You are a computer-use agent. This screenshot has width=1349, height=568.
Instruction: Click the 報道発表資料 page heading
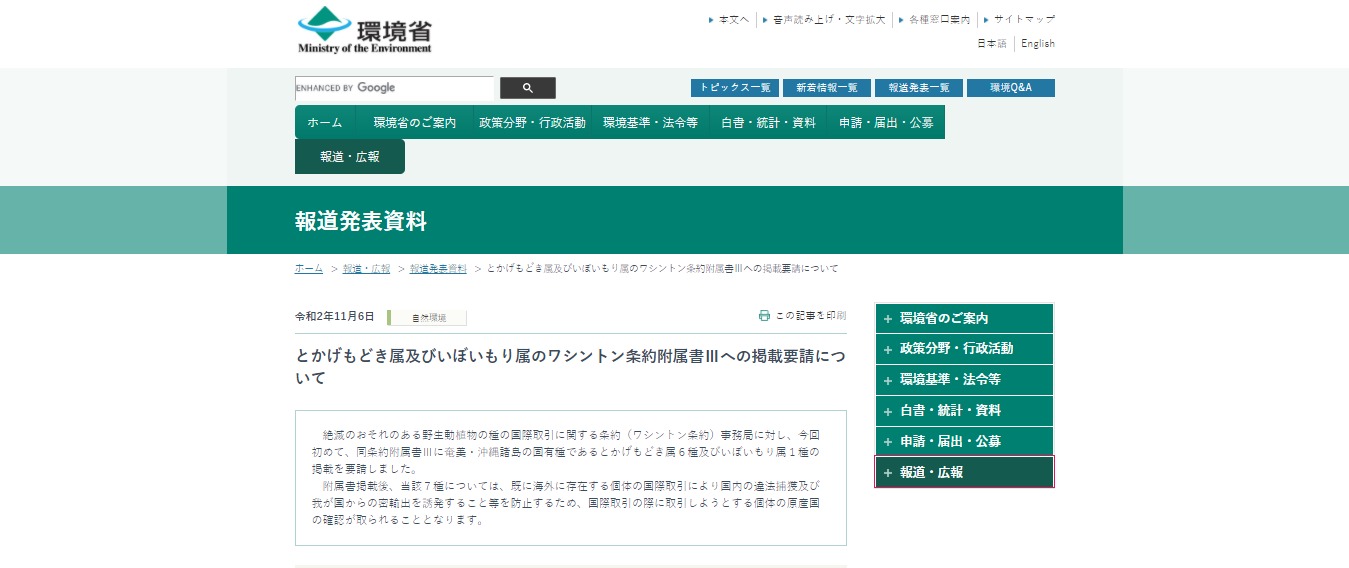(361, 221)
